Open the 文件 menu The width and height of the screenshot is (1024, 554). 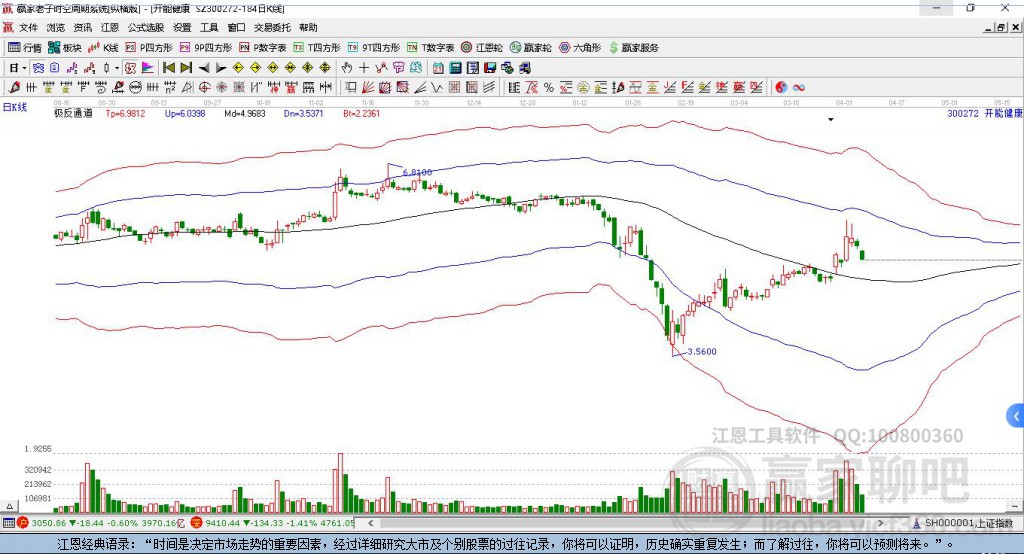[28, 27]
